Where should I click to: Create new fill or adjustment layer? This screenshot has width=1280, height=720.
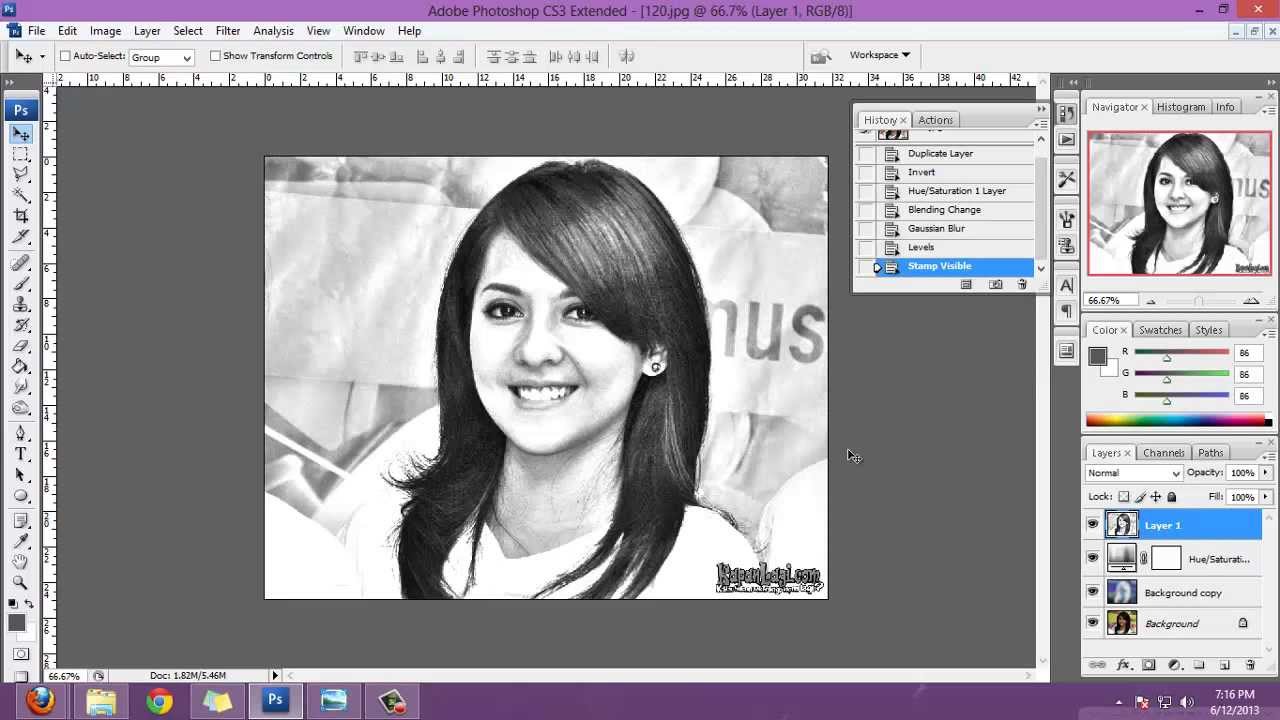(1174, 665)
